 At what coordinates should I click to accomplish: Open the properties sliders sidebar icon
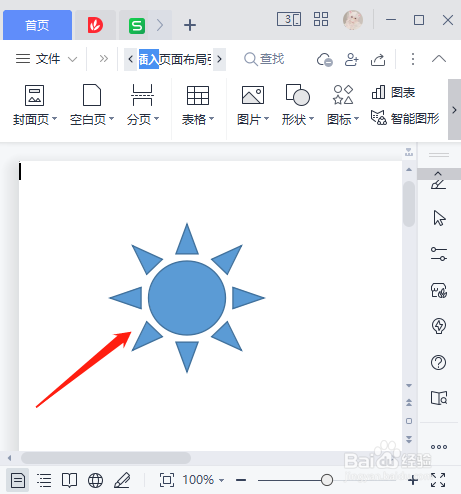coord(439,254)
